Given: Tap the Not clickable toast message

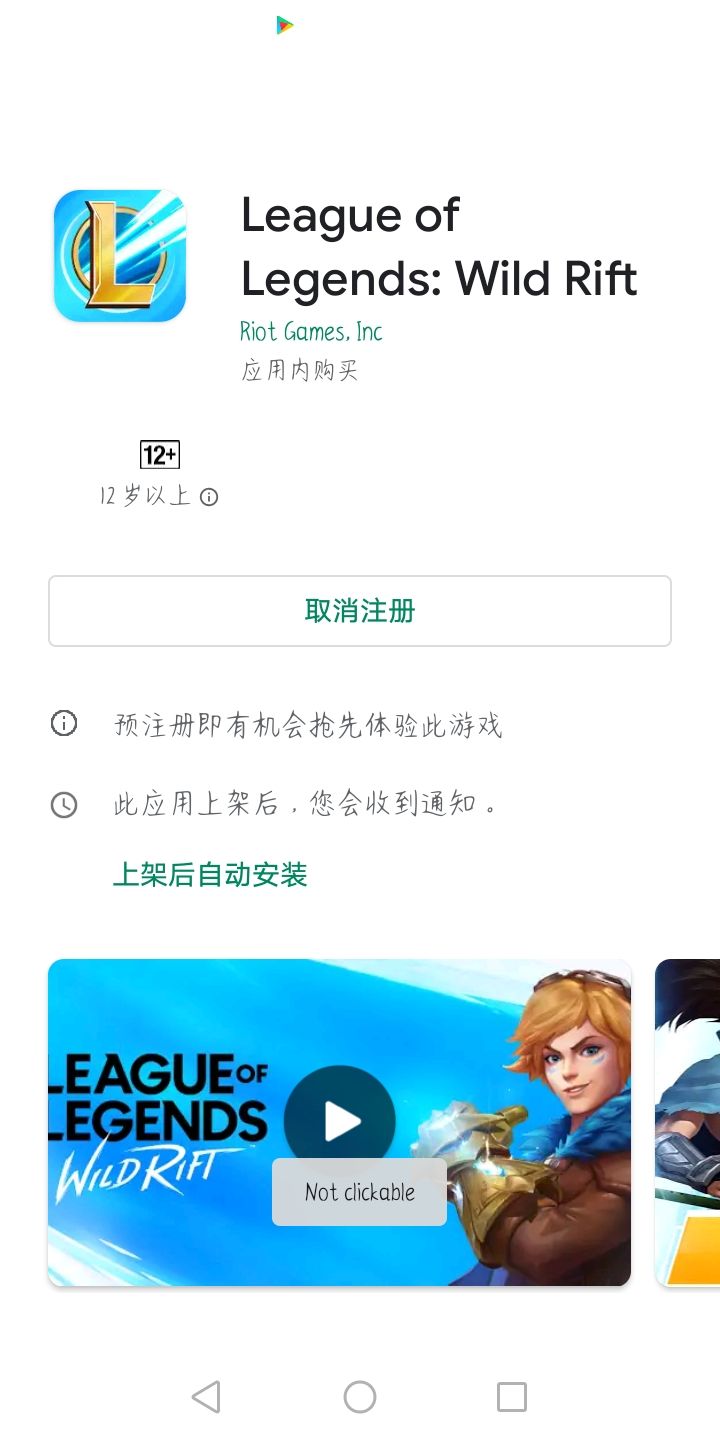Looking at the screenshot, I should 360,1192.
